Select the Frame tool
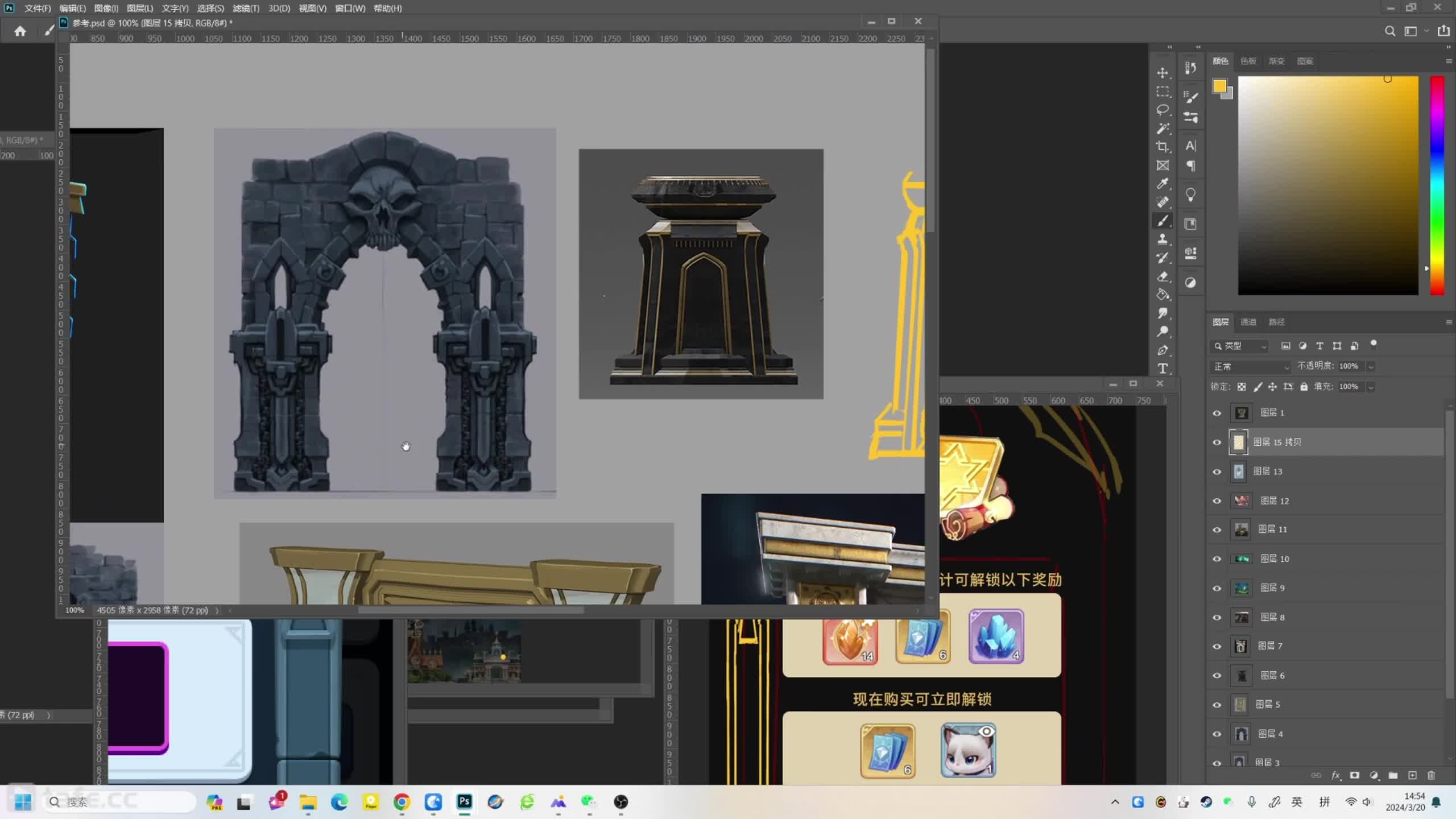 pos(1163,166)
